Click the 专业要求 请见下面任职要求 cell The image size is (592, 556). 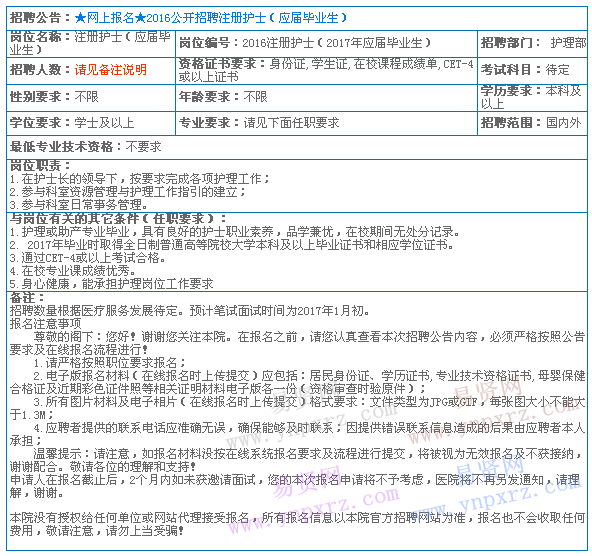tap(326, 123)
